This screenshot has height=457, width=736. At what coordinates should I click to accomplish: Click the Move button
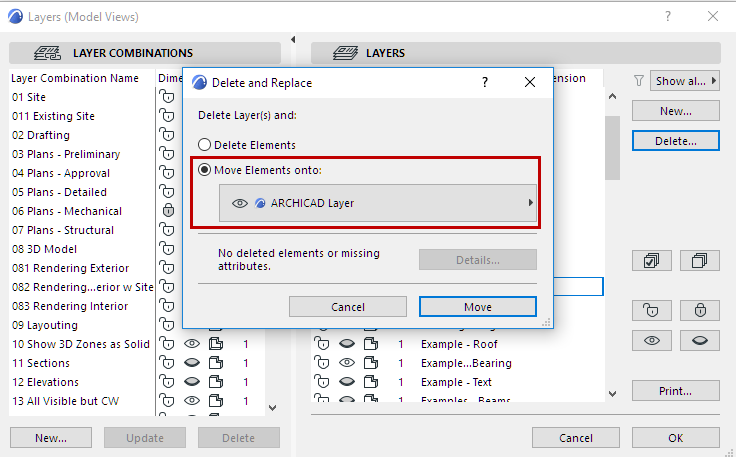click(477, 306)
